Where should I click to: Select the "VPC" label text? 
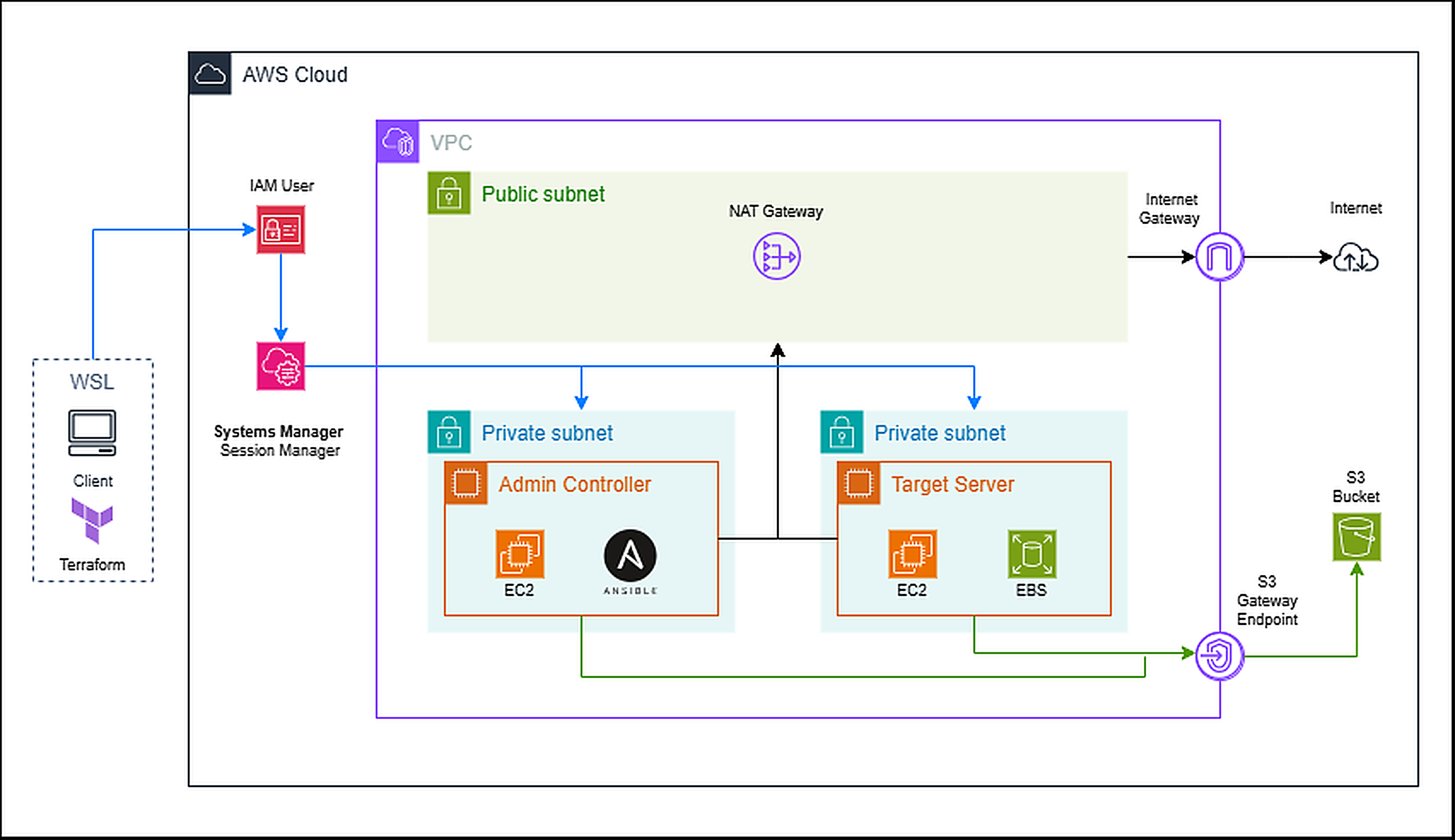pos(451,142)
